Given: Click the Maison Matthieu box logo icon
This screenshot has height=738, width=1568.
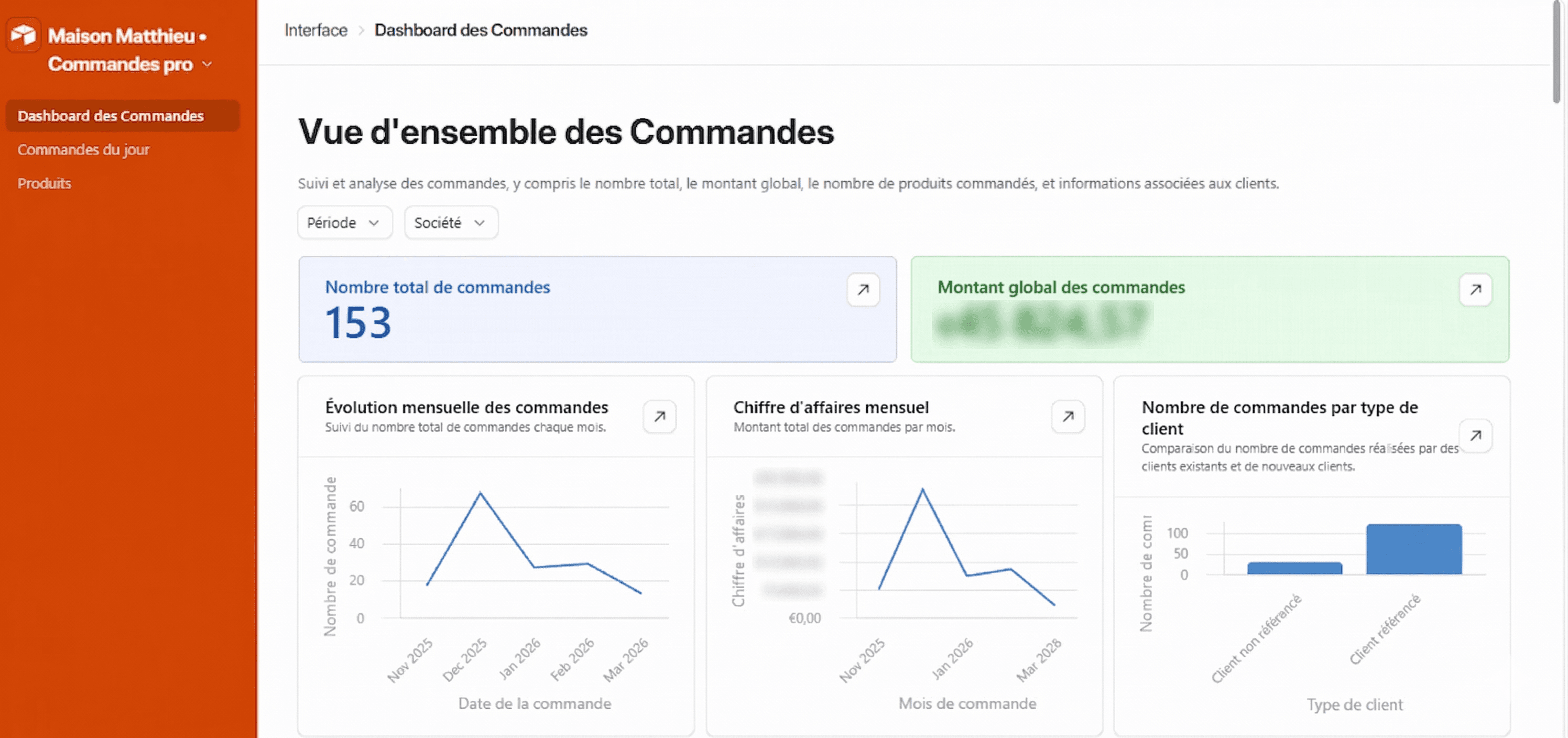Looking at the screenshot, I should click(x=23, y=35).
